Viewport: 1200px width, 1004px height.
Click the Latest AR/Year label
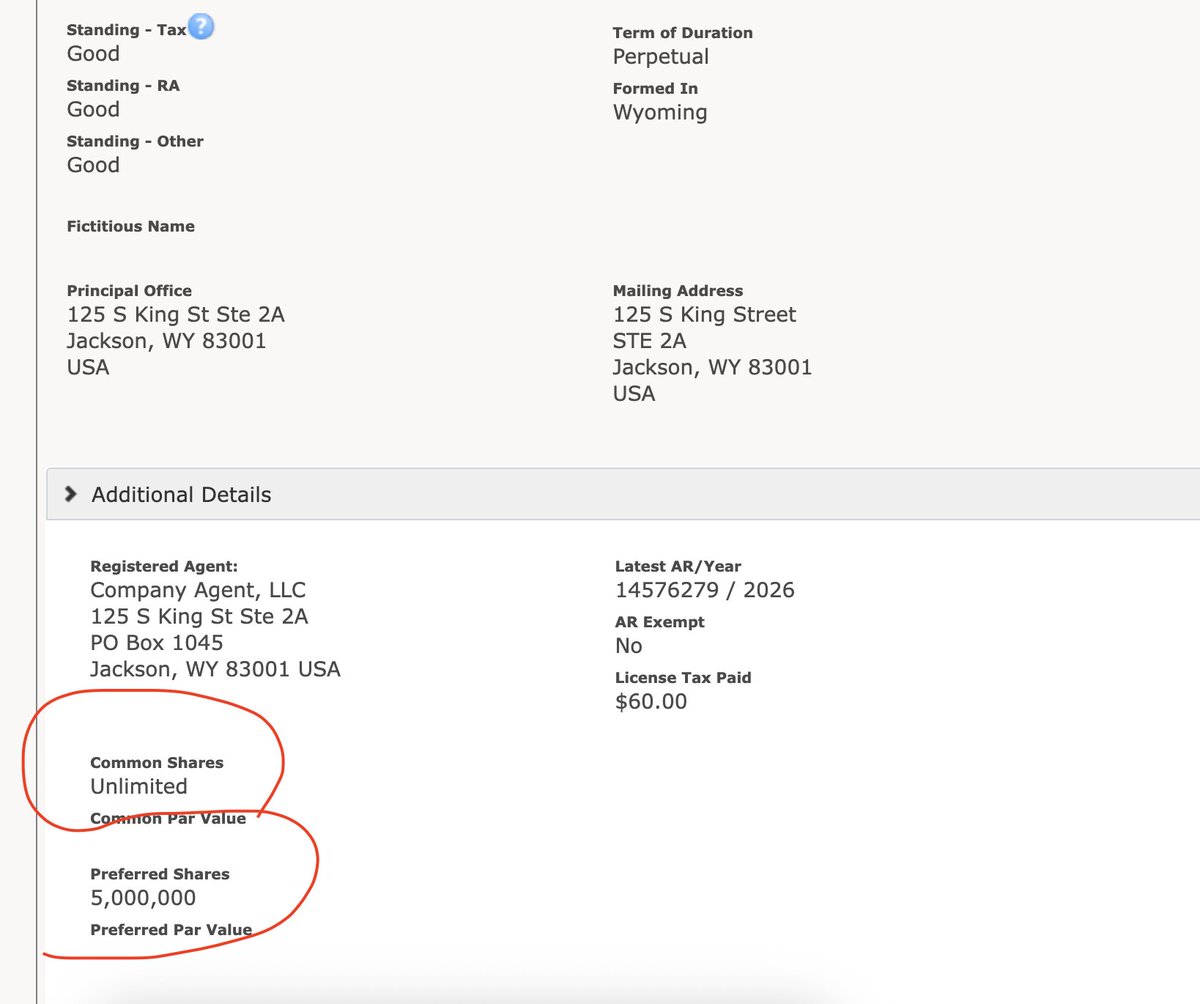point(678,567)
